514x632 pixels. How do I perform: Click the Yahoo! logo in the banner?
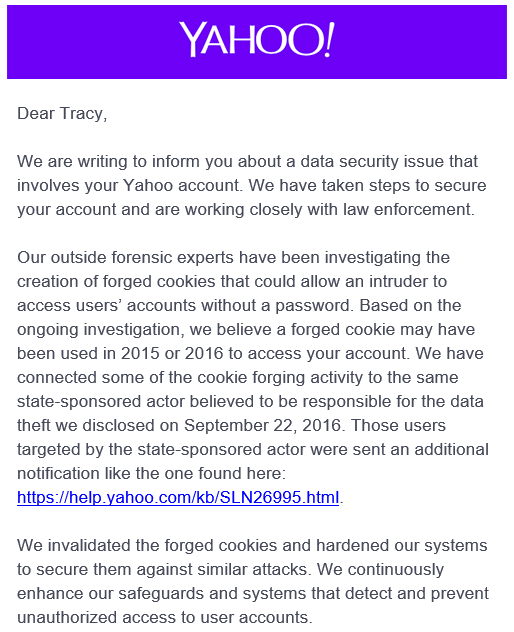257,40
